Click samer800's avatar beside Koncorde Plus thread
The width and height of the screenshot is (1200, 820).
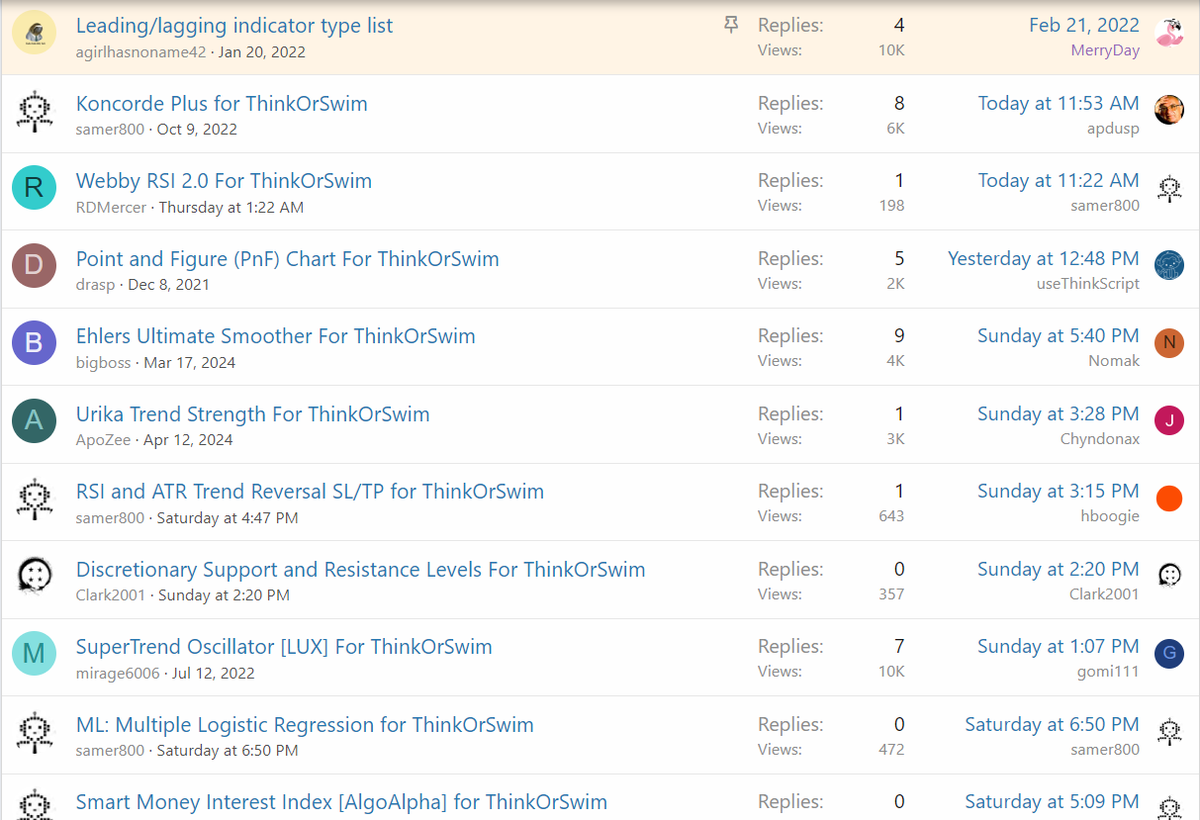34,110
